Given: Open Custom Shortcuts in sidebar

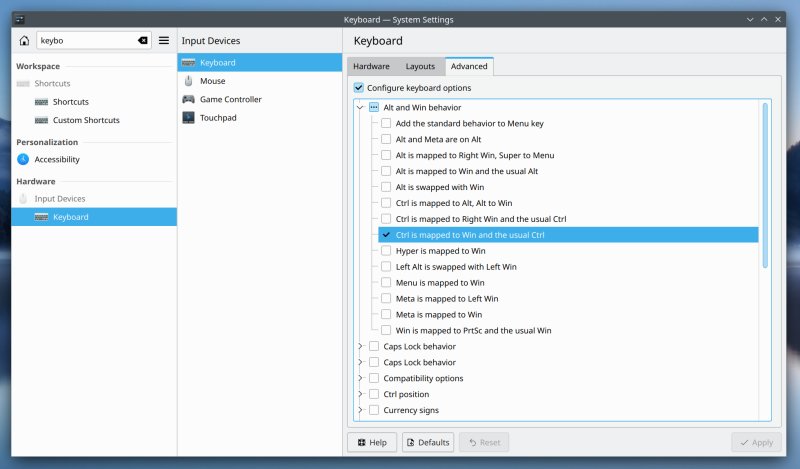Looking at the screenshot, I should coord(85,120).
